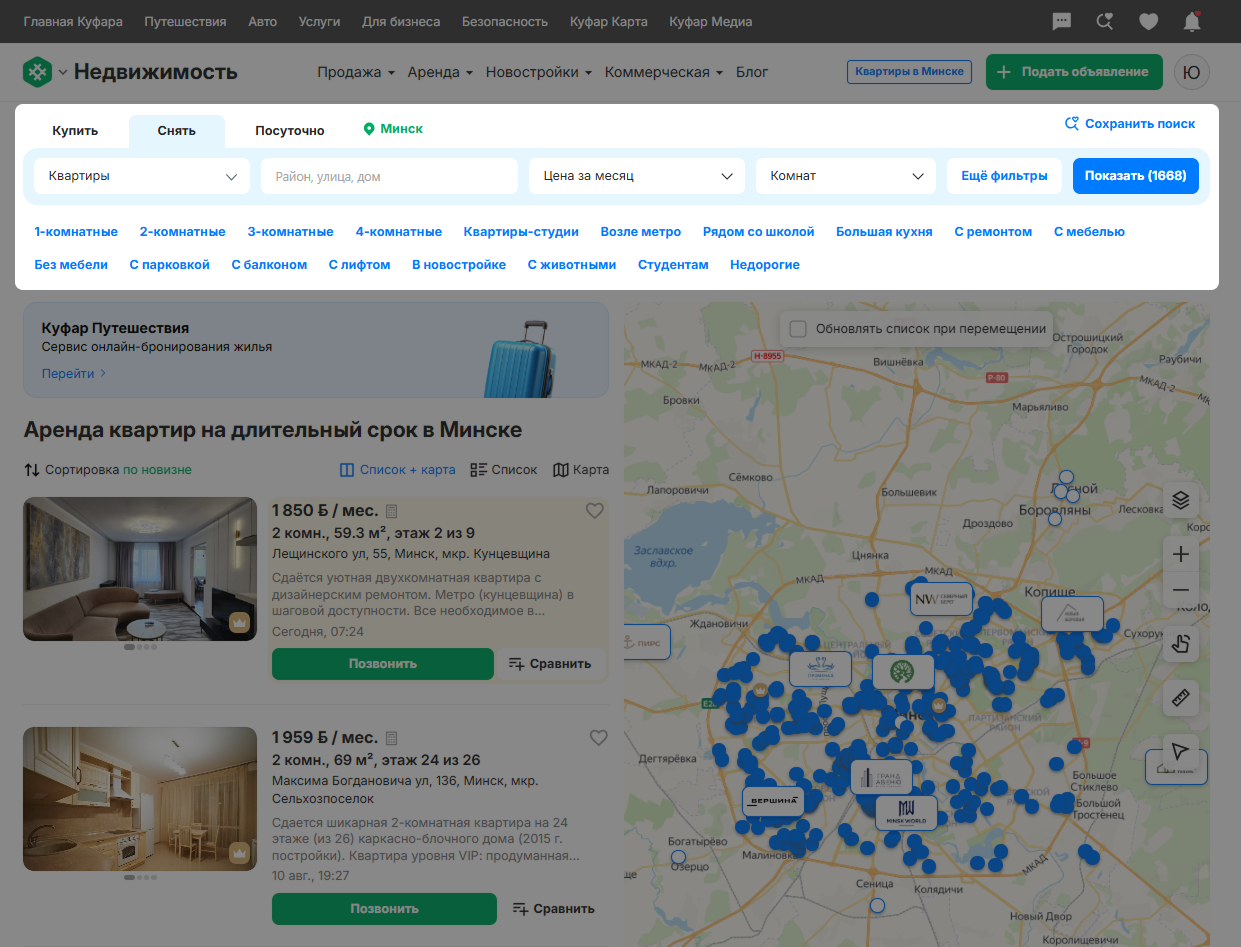Open Блог link
Image resolution: width=1241 pixels, height=947 pixels.
click(752, 72)
